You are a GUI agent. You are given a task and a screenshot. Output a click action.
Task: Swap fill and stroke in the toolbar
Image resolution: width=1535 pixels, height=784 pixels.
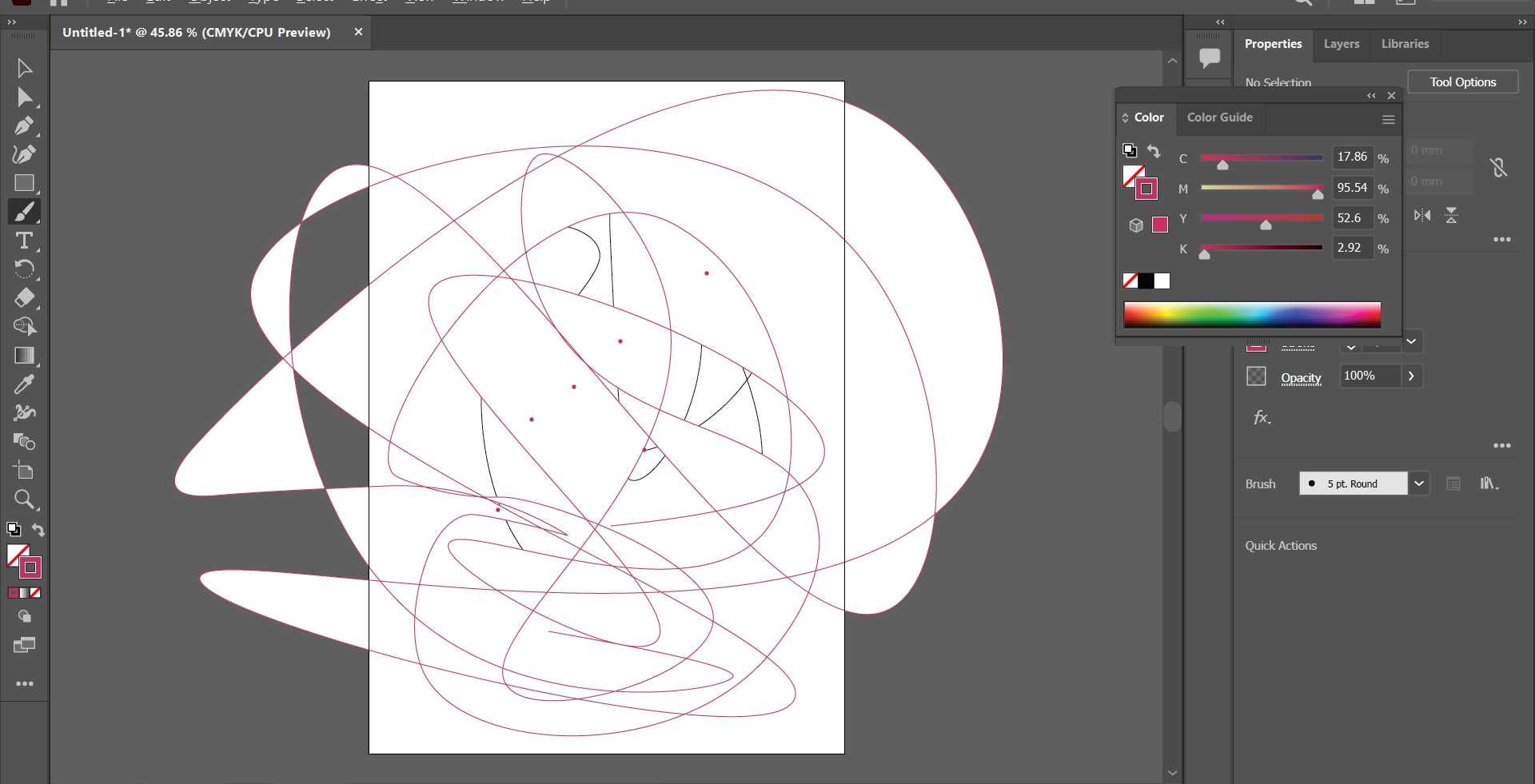(38, 530)
